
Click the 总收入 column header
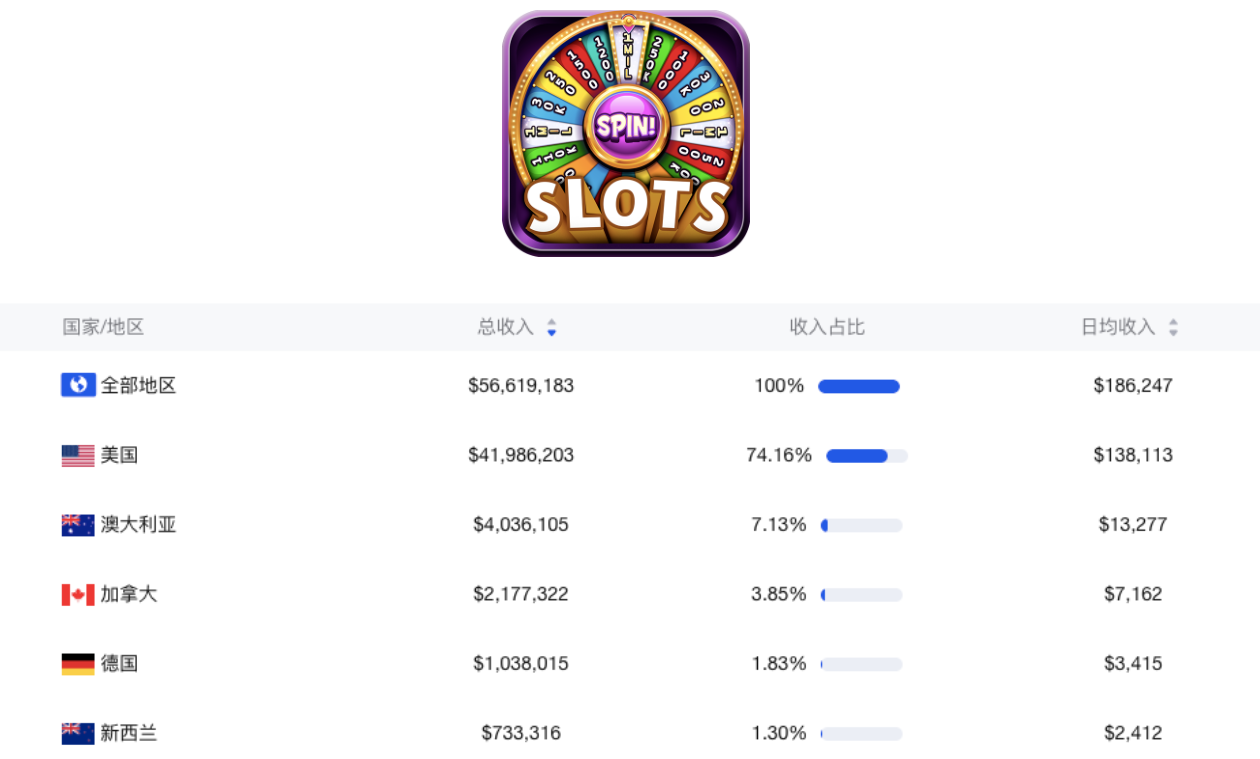(505, 327)
